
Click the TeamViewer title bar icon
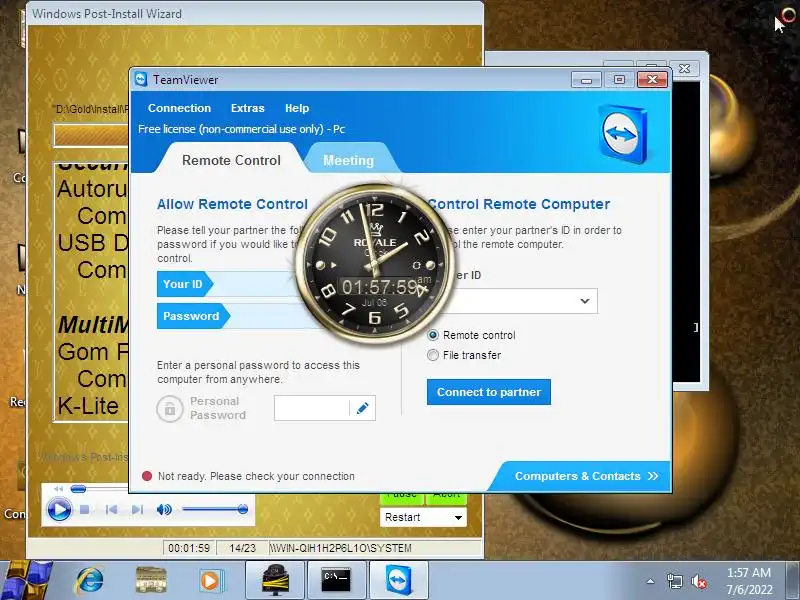[x=141, y=80]
